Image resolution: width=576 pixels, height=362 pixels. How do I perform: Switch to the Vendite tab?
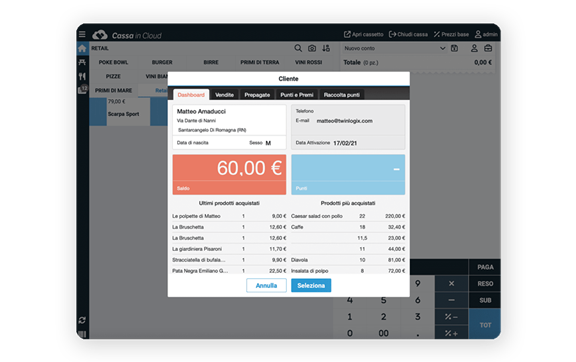(224, 95)
